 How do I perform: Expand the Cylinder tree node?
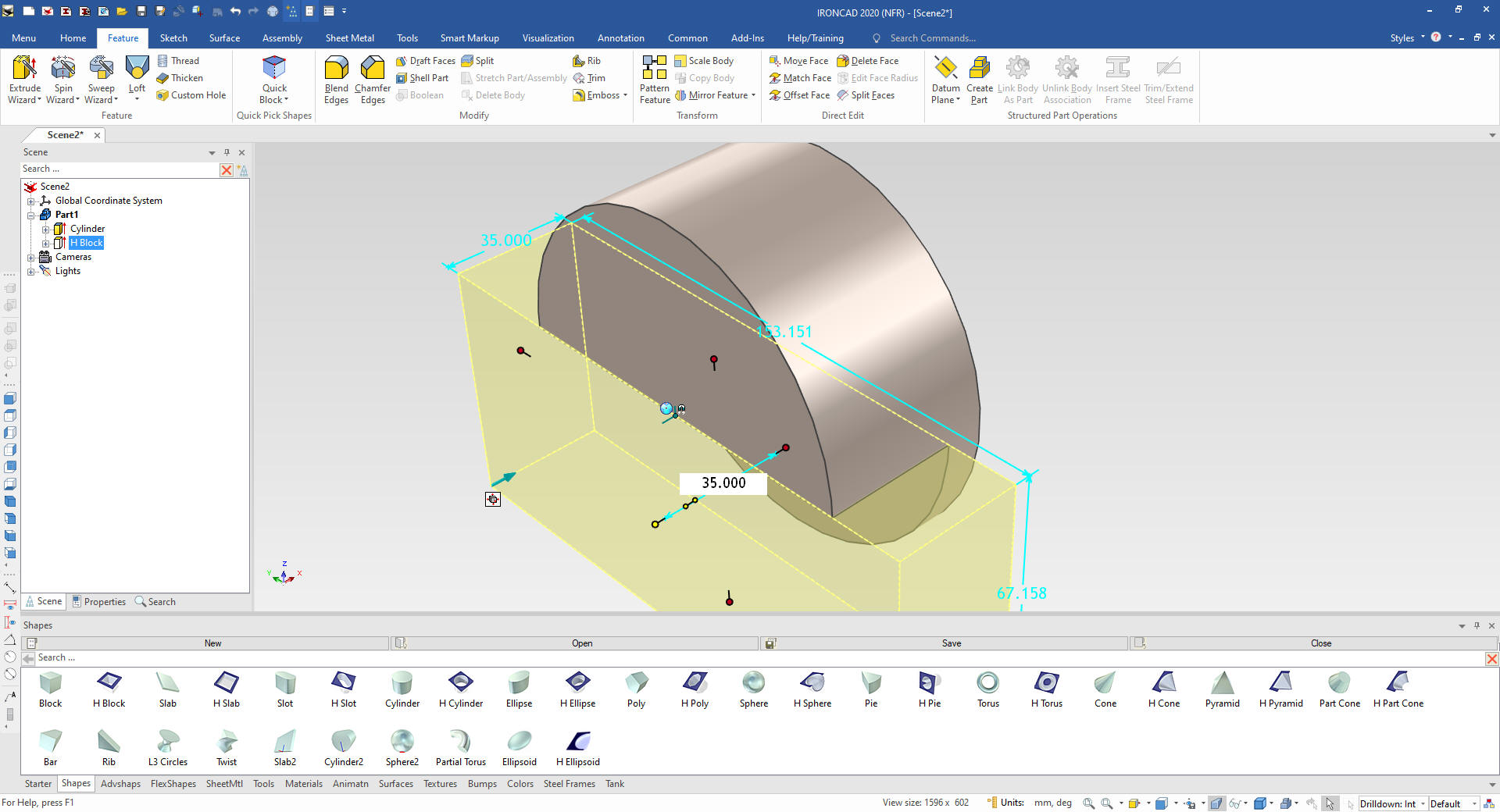tap(45, 230)
